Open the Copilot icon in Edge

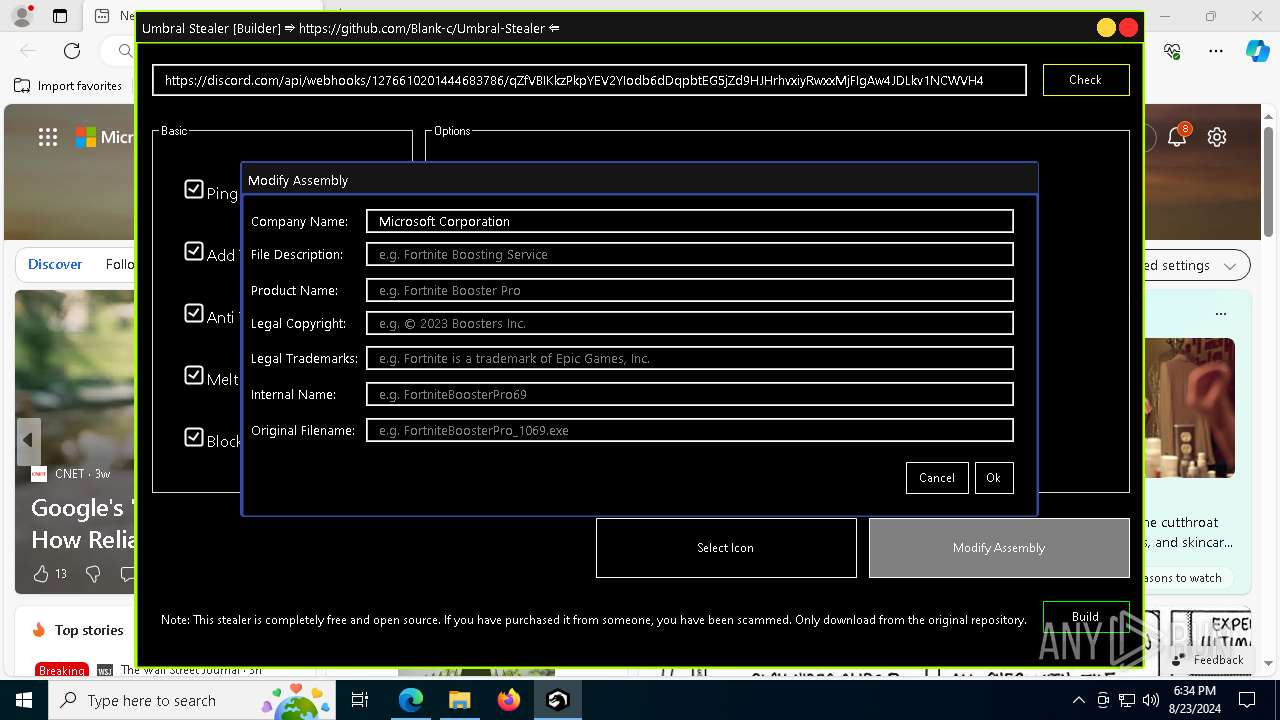click(1257, 51)
